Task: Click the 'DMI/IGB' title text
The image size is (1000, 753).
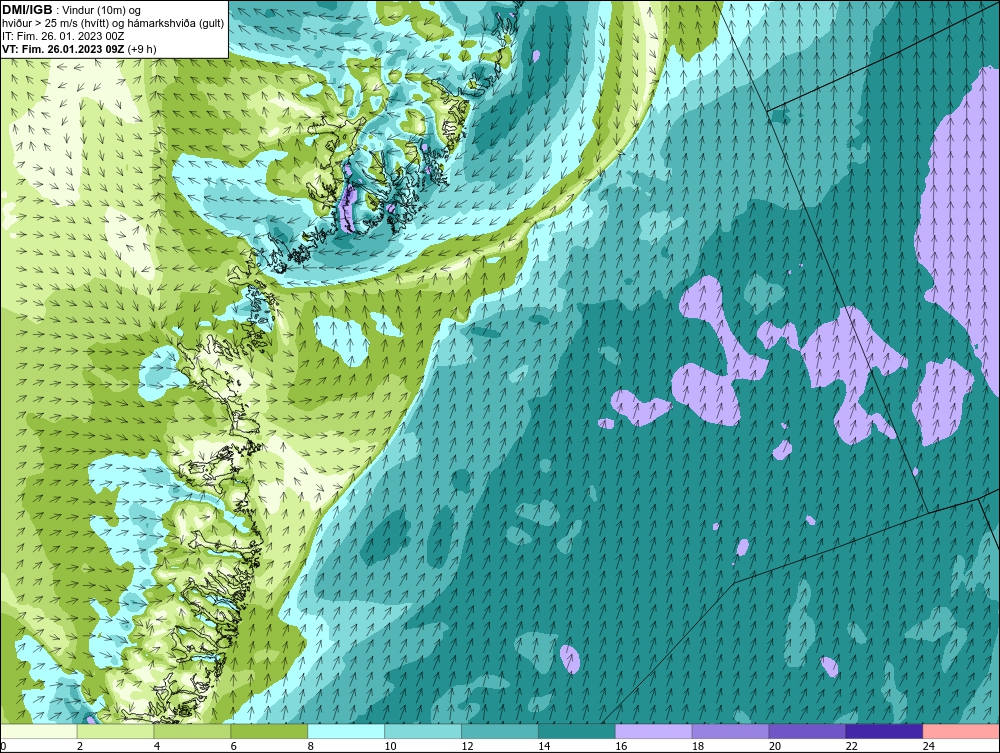Action: click(x=27, y=10)
